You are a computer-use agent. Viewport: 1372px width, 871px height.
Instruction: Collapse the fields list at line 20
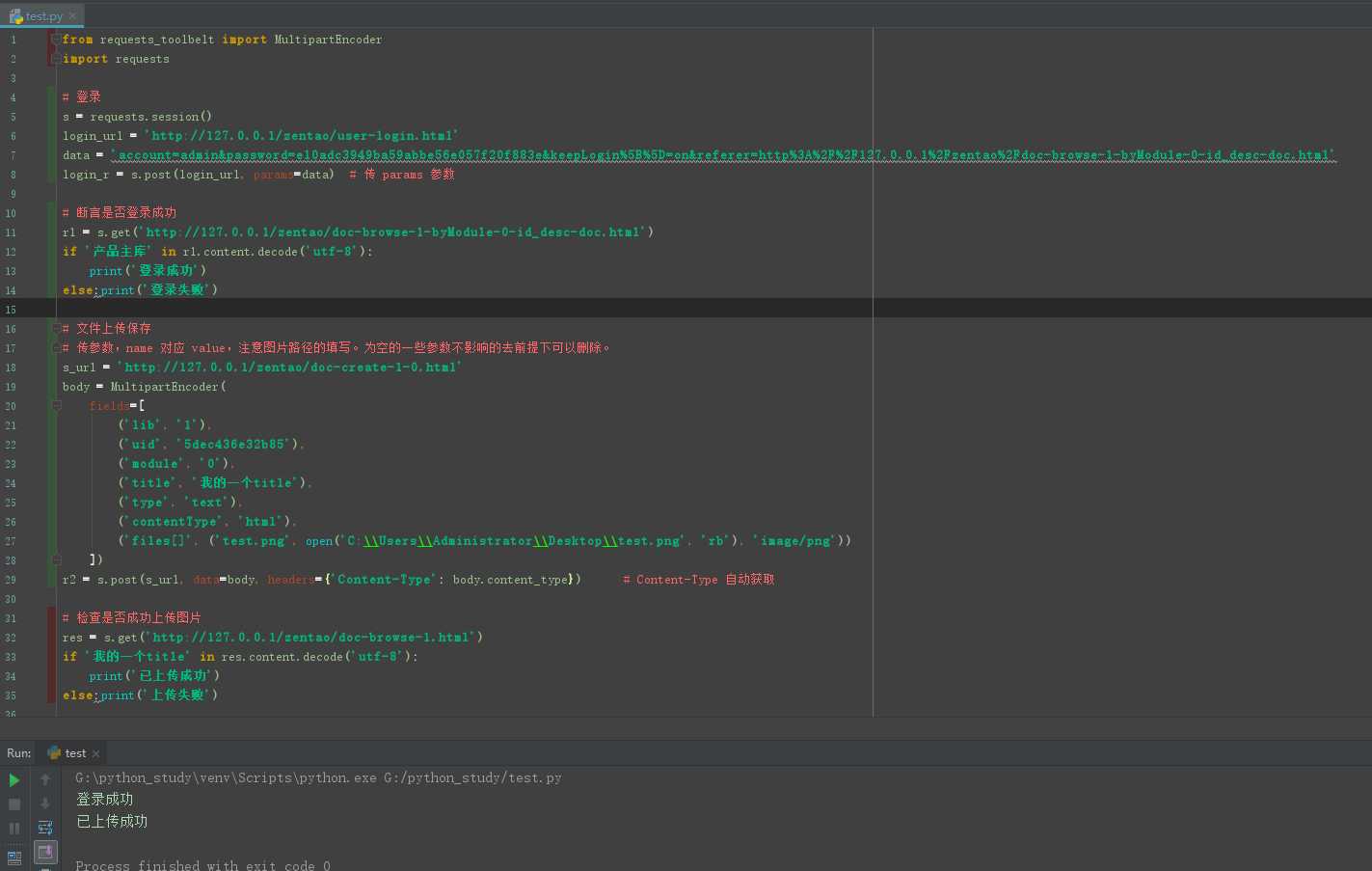pos(56,406)
